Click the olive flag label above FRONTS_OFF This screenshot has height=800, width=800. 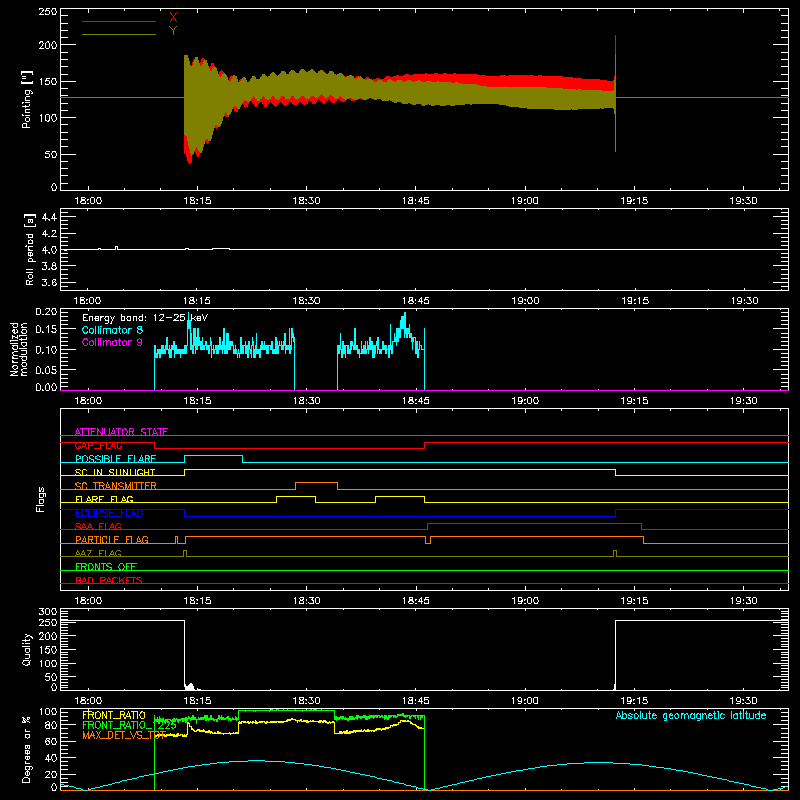pos(98,553)
